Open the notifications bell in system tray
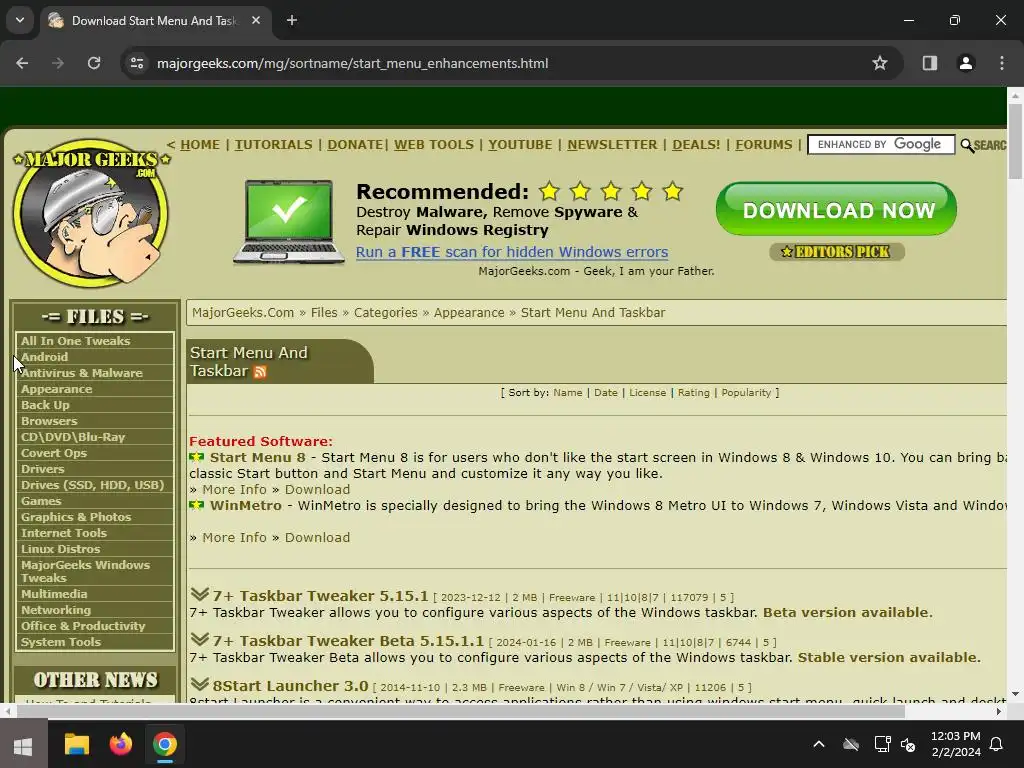The image size is (1024, 768). point(997,744)
